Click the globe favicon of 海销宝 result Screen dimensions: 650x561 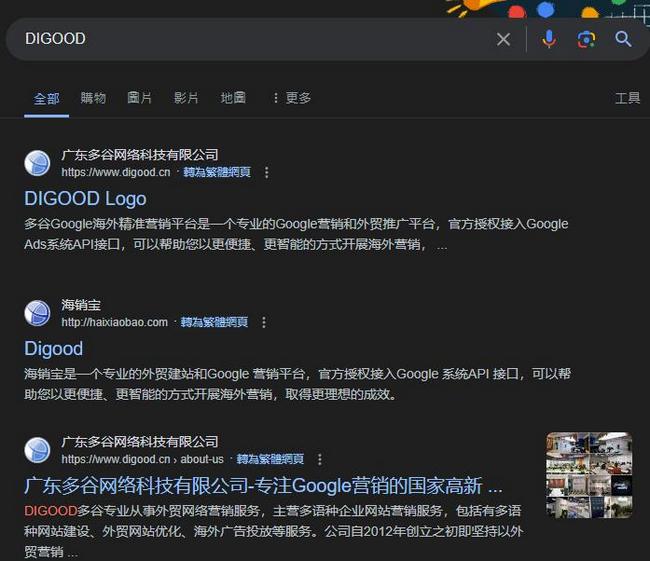[37, 313]
